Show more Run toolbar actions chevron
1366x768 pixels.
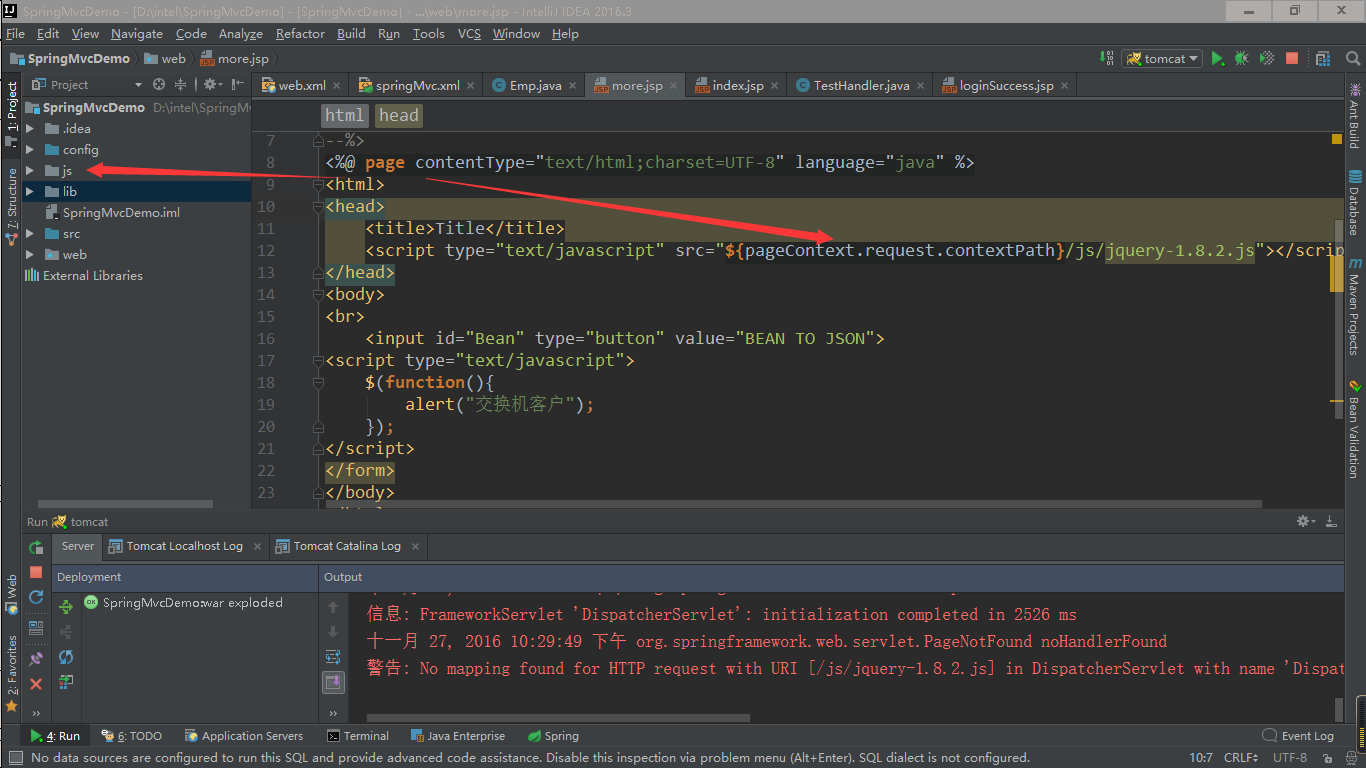tap(36, 713)
